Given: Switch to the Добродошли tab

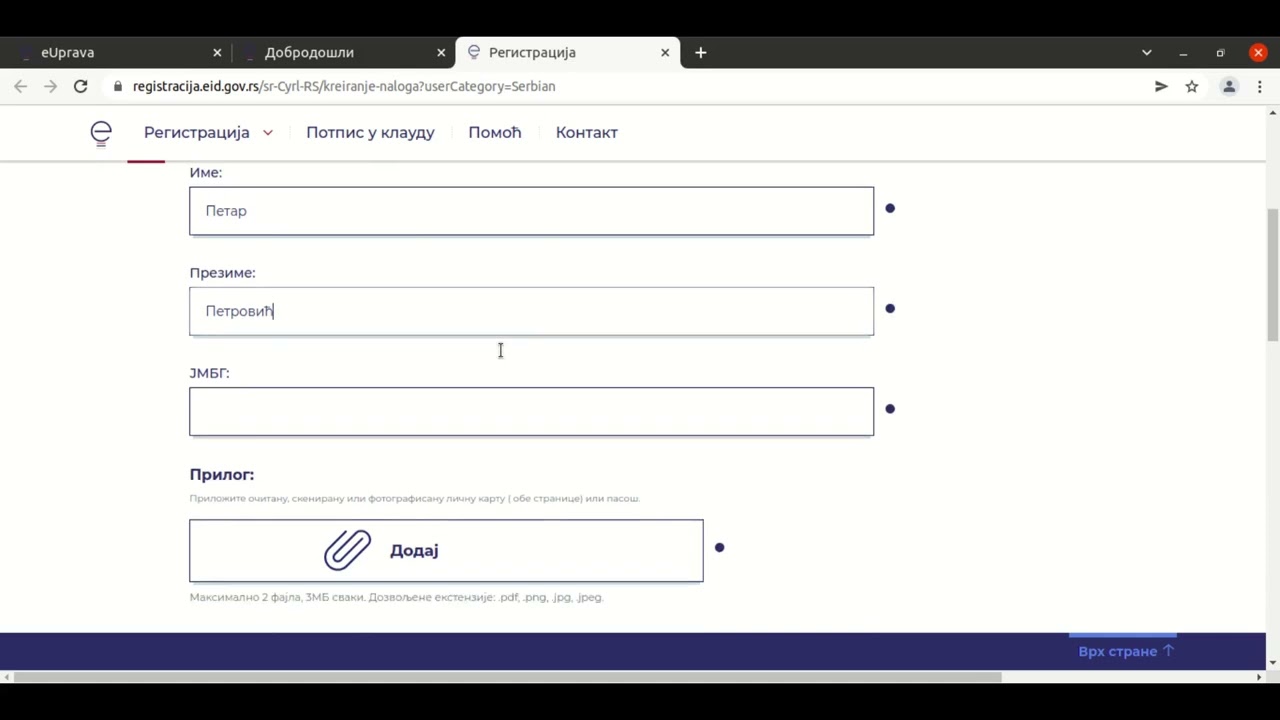Looking at the screenshot, I should 343,52.
